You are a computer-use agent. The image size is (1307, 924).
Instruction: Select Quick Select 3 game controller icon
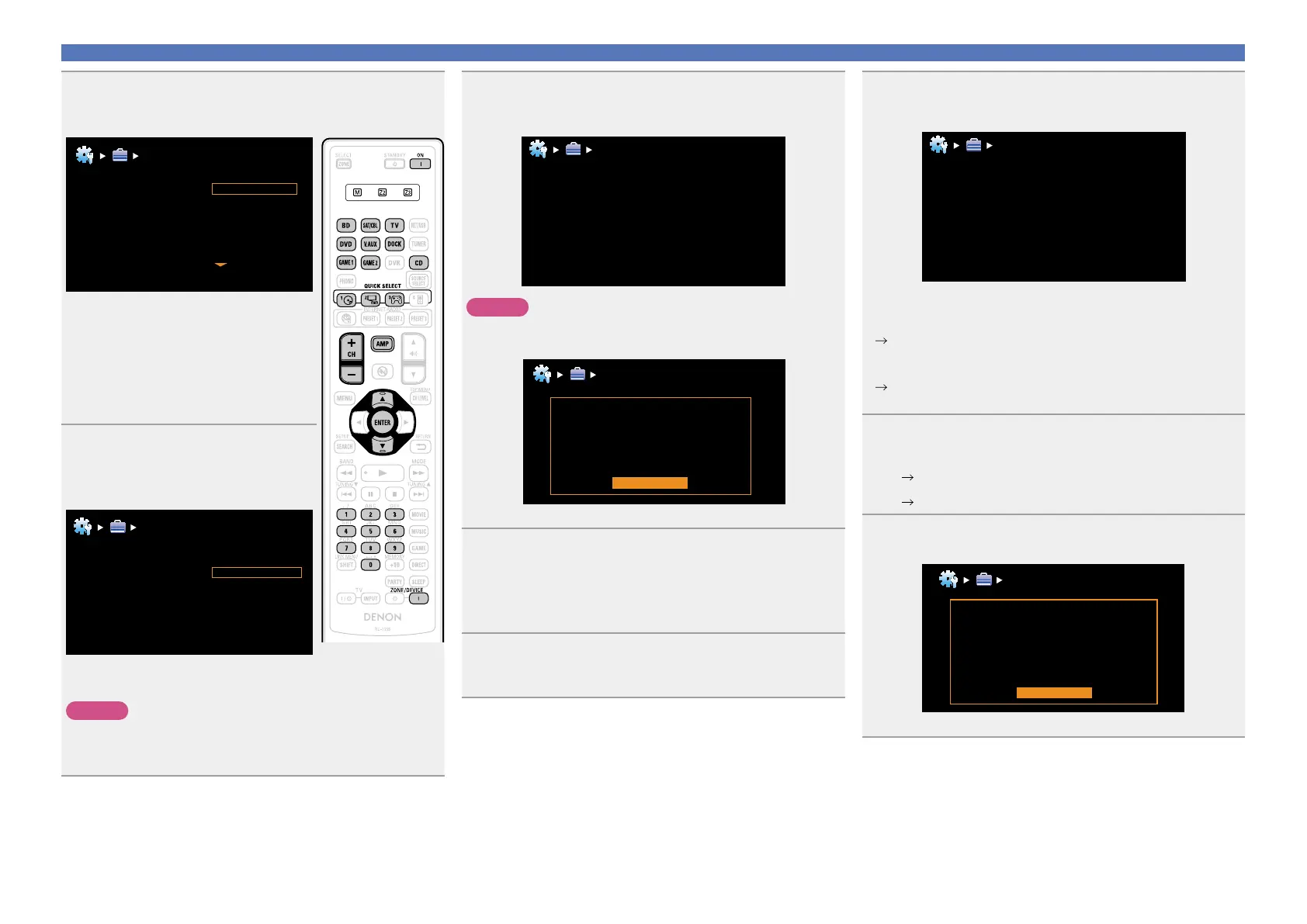(394, 299)
